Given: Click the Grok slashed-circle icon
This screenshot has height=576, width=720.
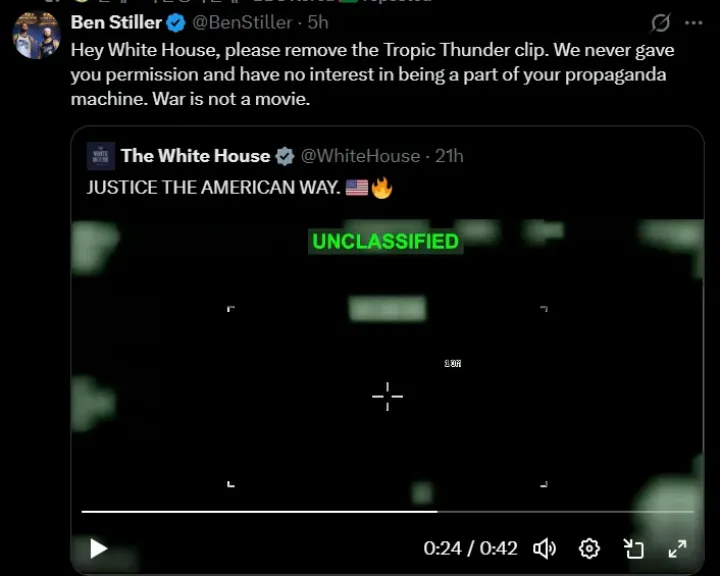Looking at the screenshot, I should tap(660, 23).
